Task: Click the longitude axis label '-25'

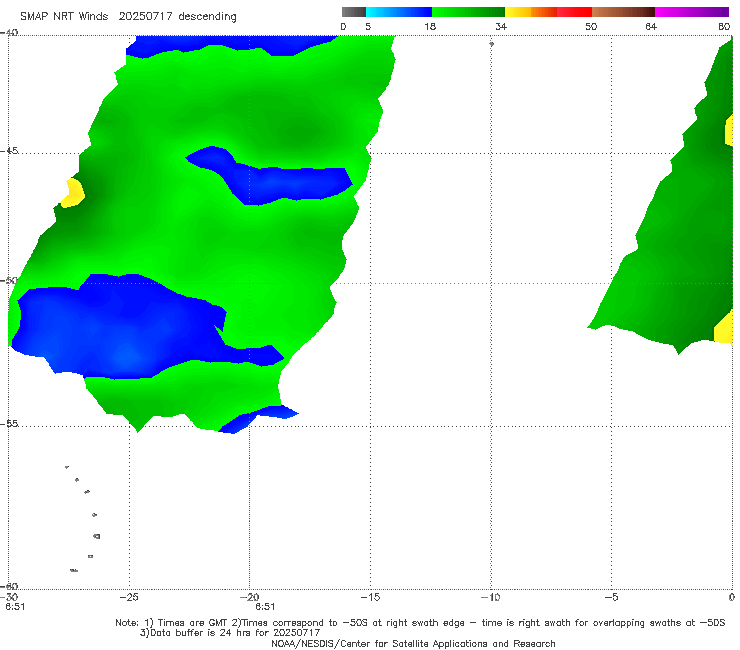Action: click(129, 597)
